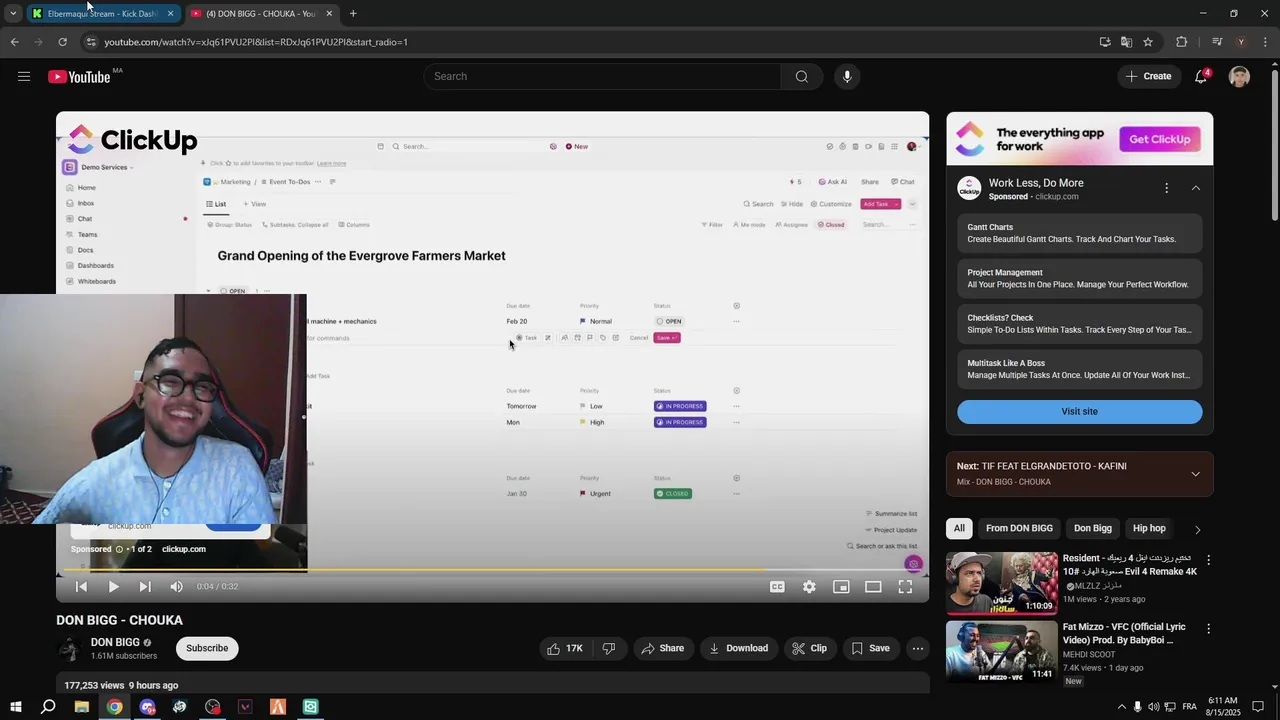Create a Clip of the video

tap(809, 648)
